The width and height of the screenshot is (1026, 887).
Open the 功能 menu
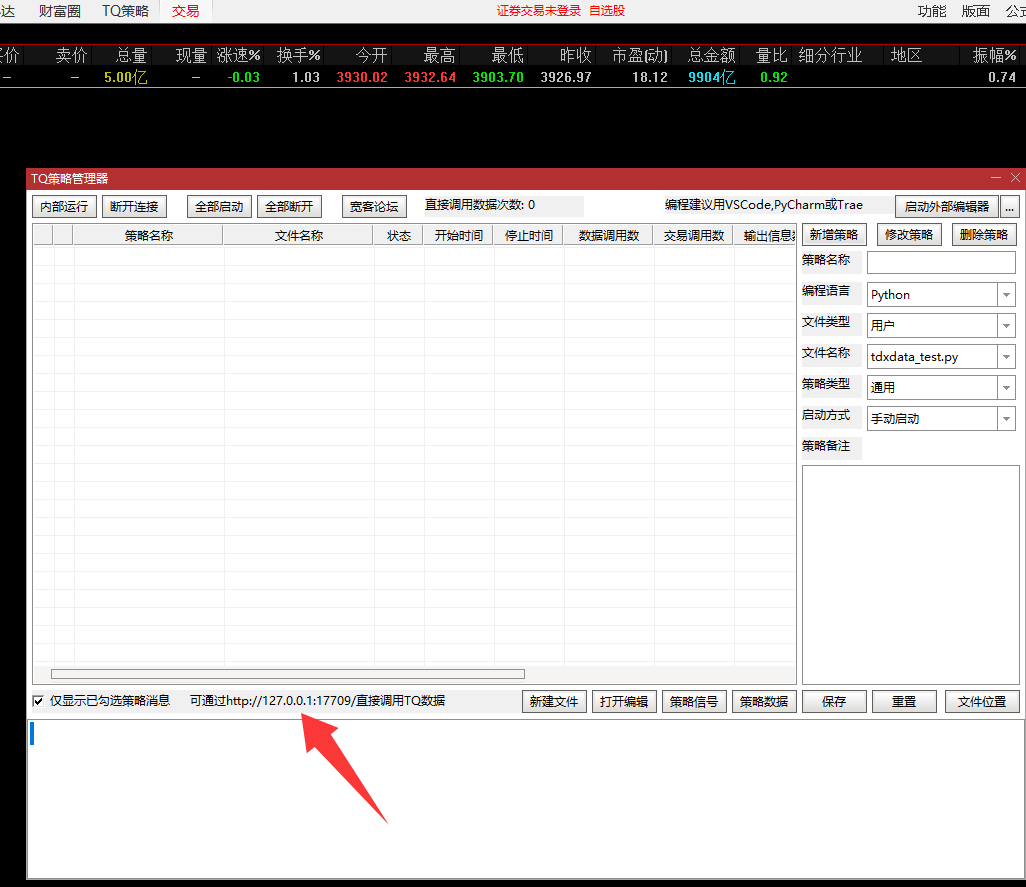[x=932, y=11]
